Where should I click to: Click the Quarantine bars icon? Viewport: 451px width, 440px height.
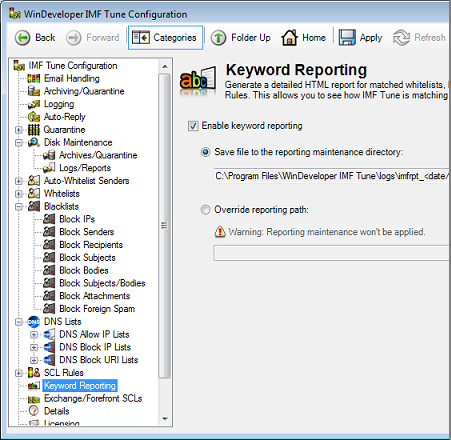tap(34, 130)
